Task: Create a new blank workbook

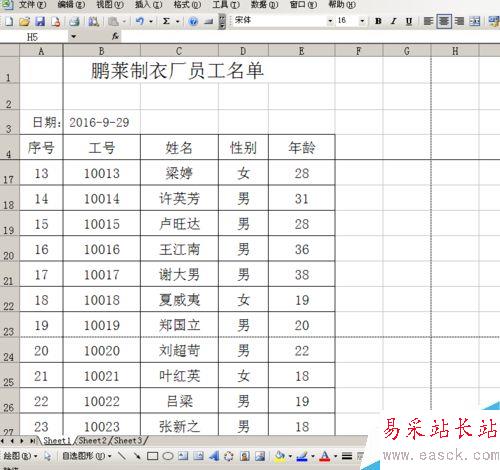Action: point(9,21)
